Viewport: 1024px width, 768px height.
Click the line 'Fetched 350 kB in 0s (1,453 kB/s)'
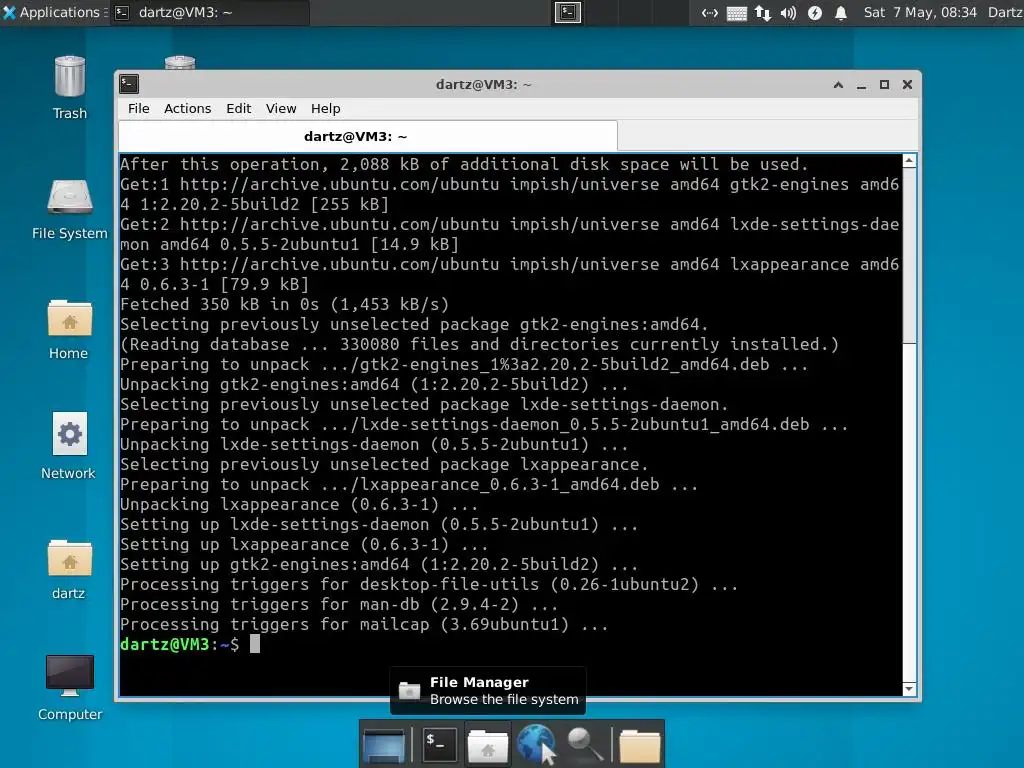(x=284, y=304)
